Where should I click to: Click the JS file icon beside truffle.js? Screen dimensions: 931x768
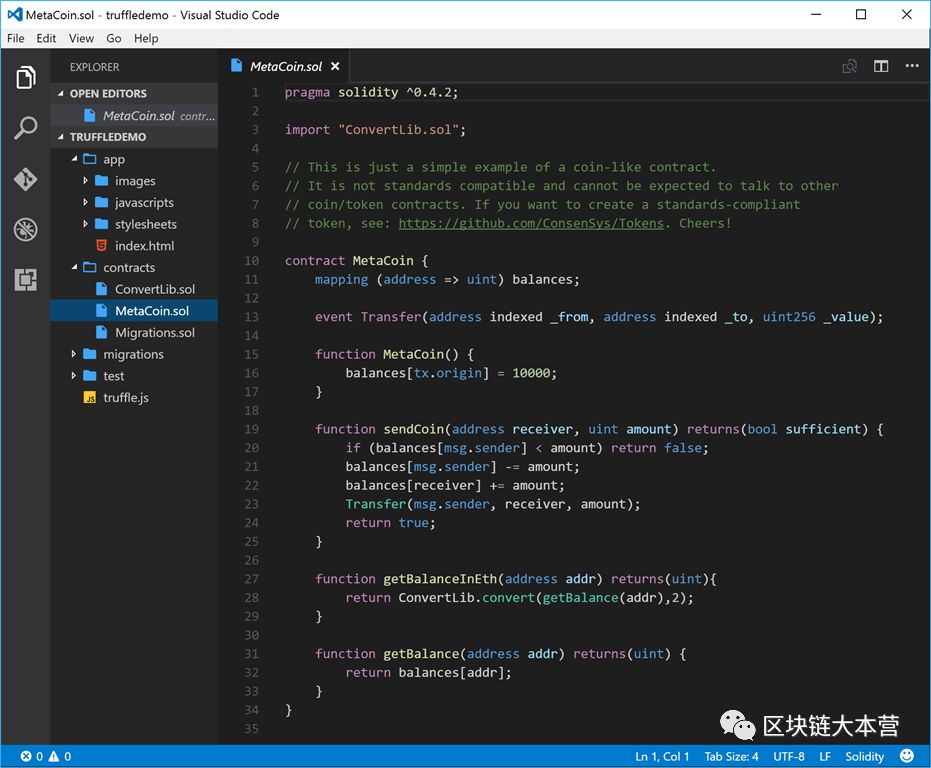[90, 397]
